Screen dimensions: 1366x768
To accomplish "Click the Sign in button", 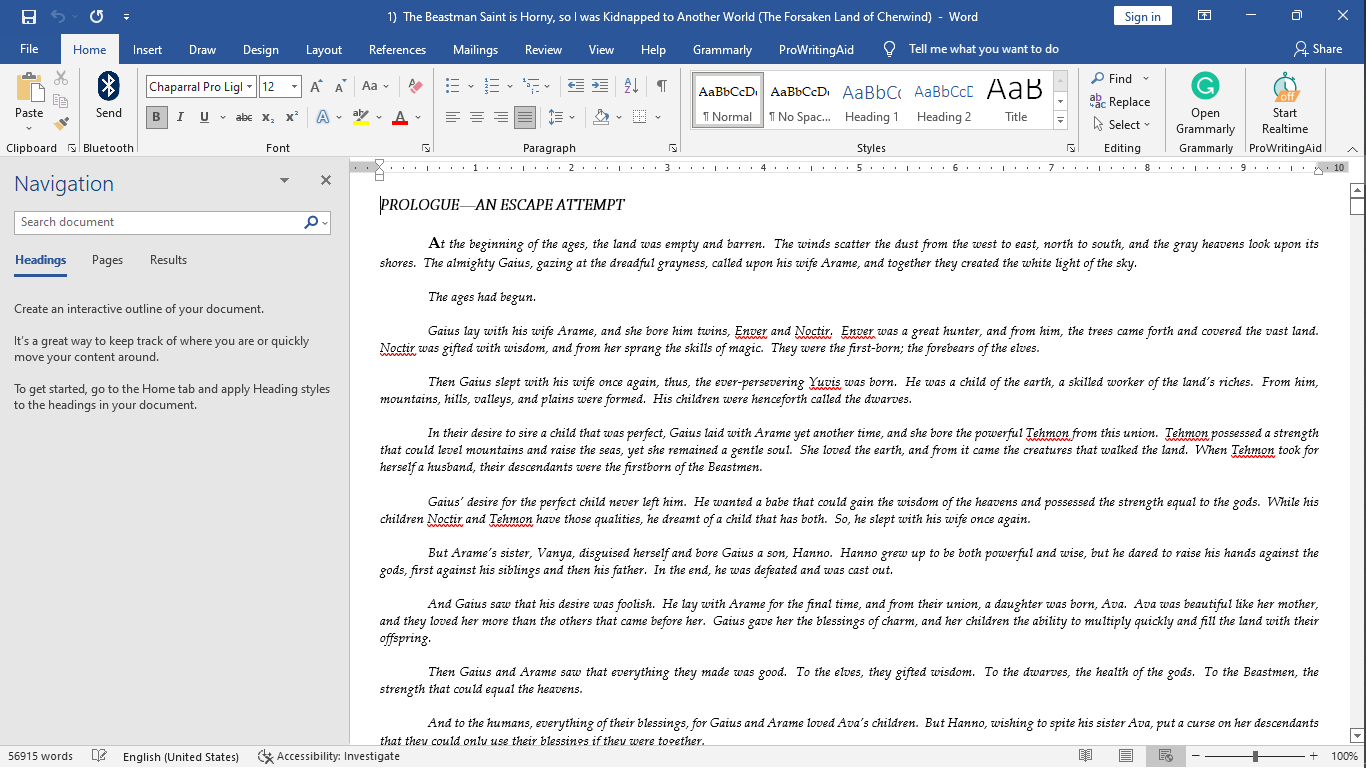I will click(1142, 17).
